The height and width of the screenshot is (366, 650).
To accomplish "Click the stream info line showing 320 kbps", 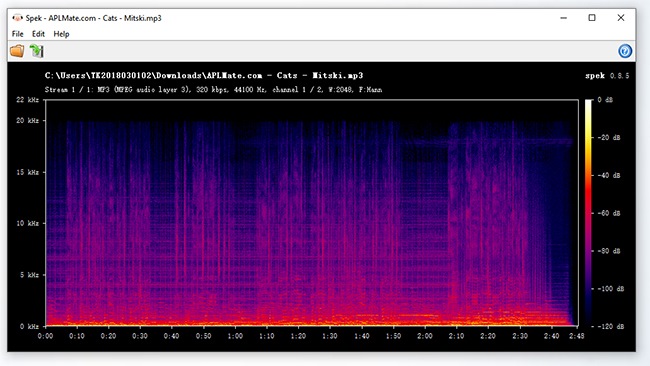I will click(x=213, y=90).
